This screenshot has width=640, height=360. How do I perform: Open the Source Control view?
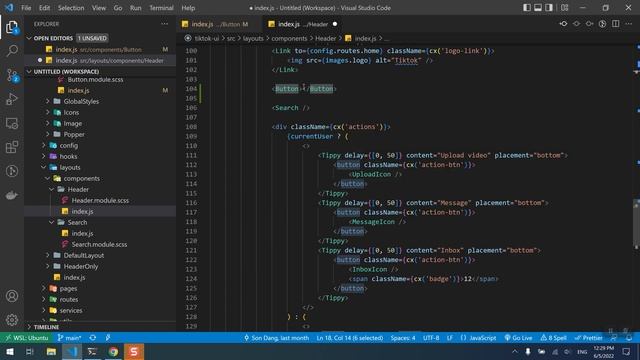12,75
